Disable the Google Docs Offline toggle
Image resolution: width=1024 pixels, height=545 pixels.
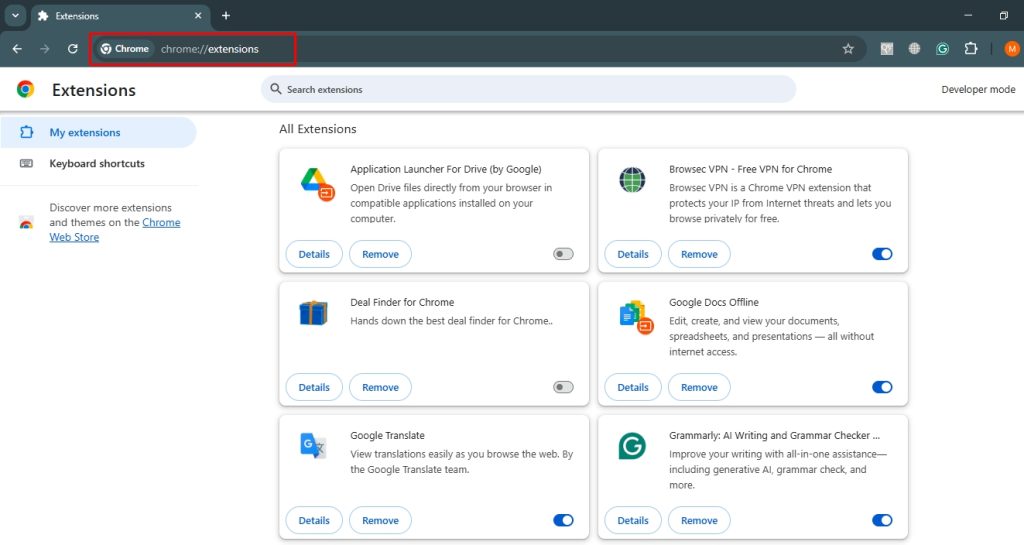coord(882,387)
